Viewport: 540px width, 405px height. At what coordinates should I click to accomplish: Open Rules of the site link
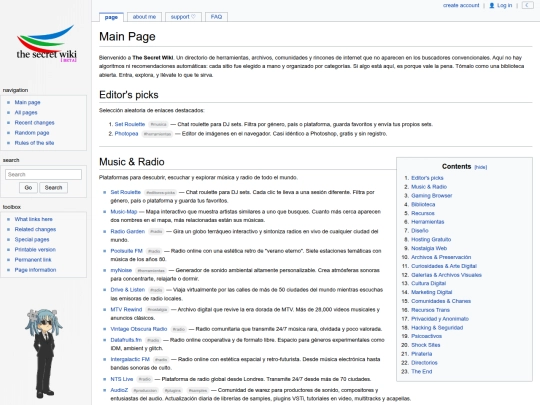[x=34, y=143]
